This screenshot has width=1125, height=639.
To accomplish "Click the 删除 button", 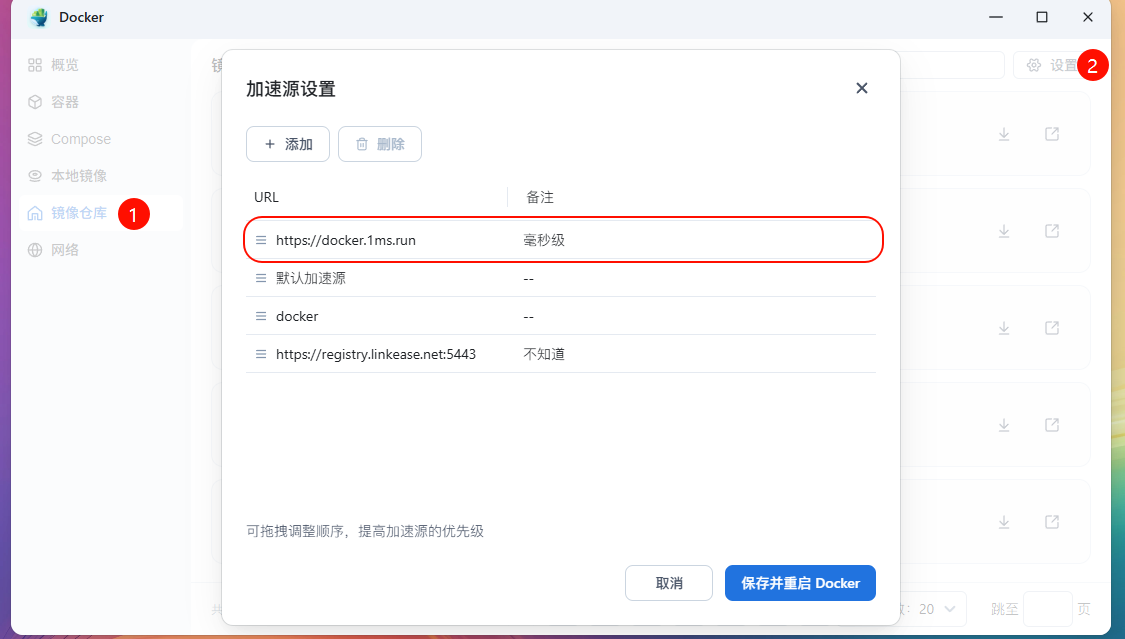I will pos(380,144).
